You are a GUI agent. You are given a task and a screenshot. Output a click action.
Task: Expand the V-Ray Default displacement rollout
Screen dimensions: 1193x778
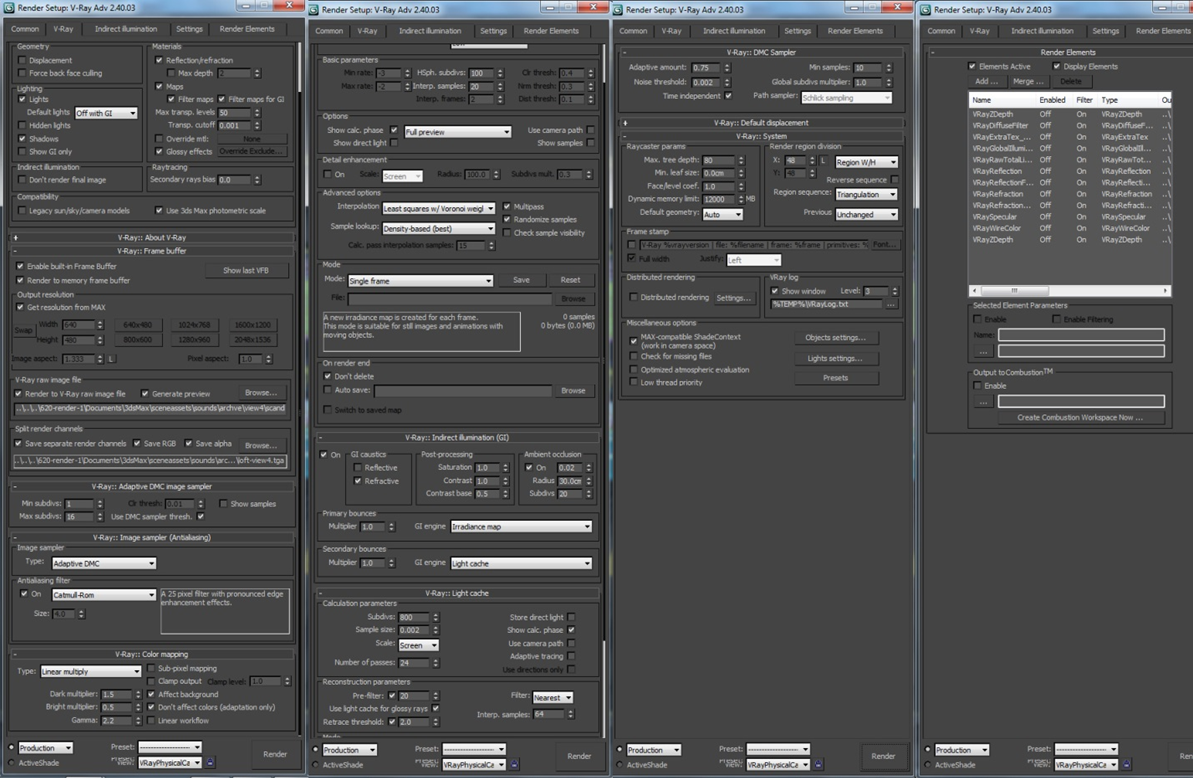pyautogui.click(x=761, y=122)
